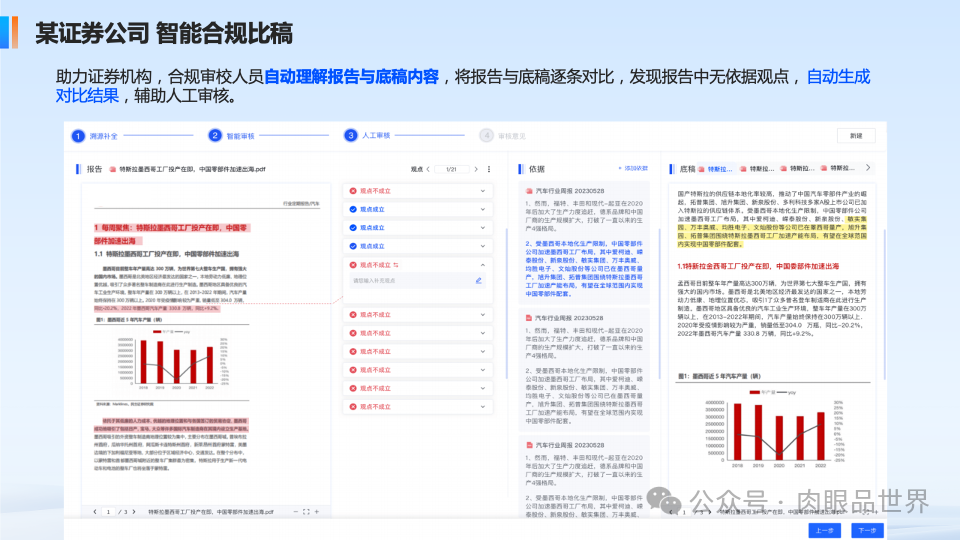Collapse the expanded 观点不成立 item
The image size is (960, 540).
click(482, 265)
